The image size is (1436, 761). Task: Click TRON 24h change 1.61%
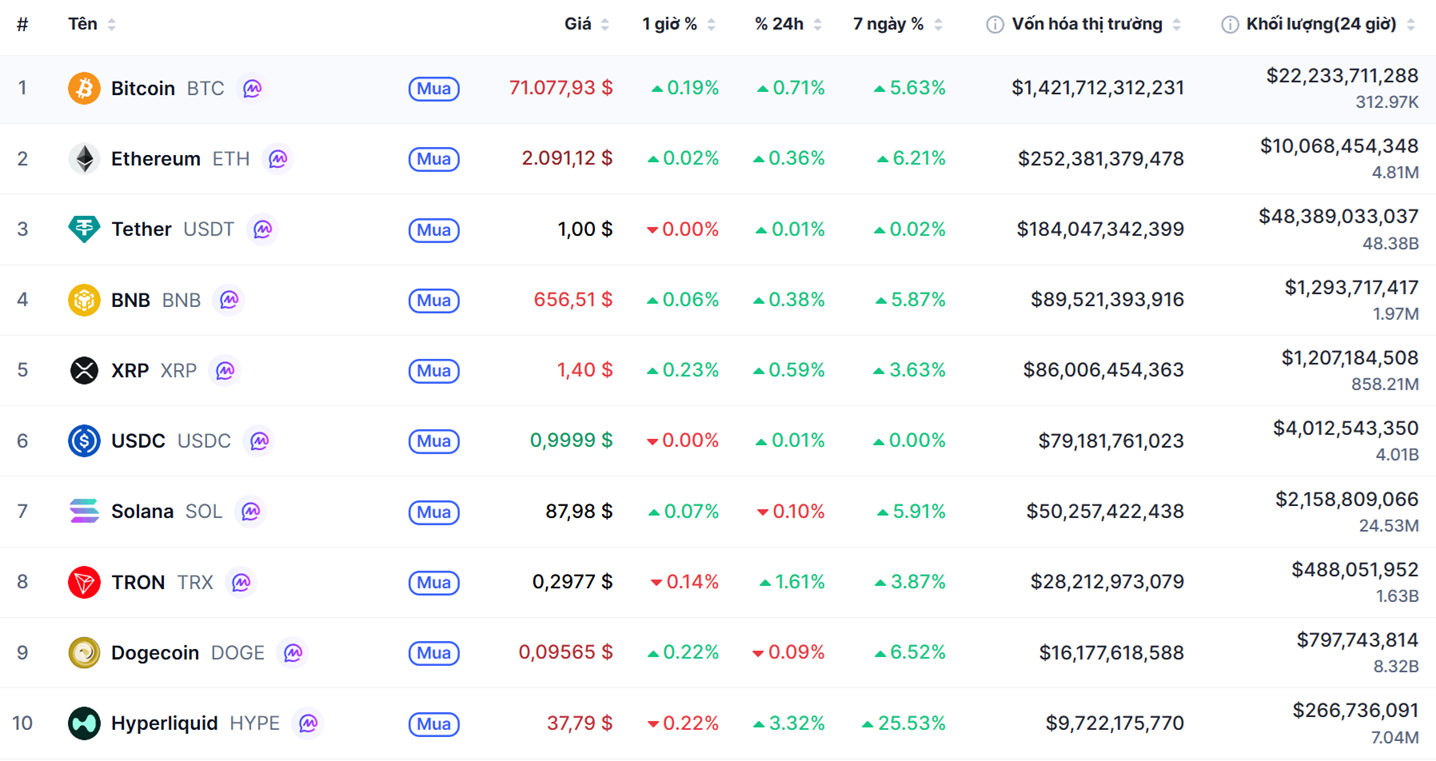click(x=792, y=582)
